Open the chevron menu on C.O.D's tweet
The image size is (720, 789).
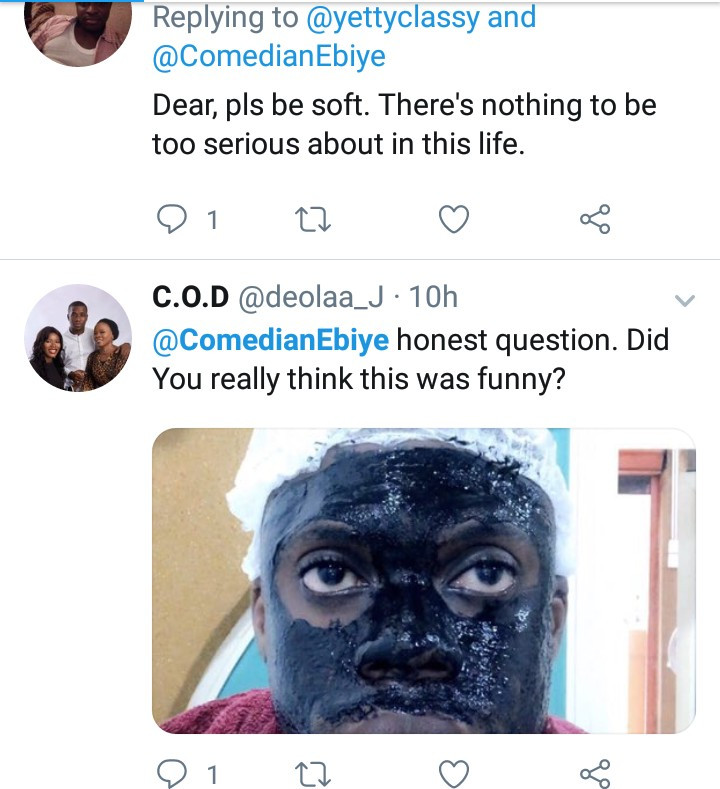point(685,300)
